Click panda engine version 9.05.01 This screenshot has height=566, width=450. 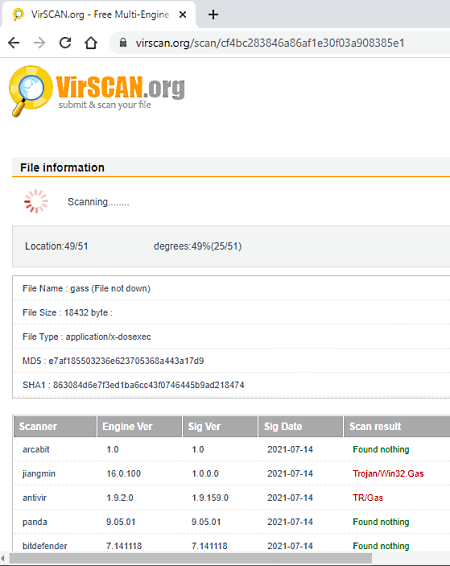(121, 522)
